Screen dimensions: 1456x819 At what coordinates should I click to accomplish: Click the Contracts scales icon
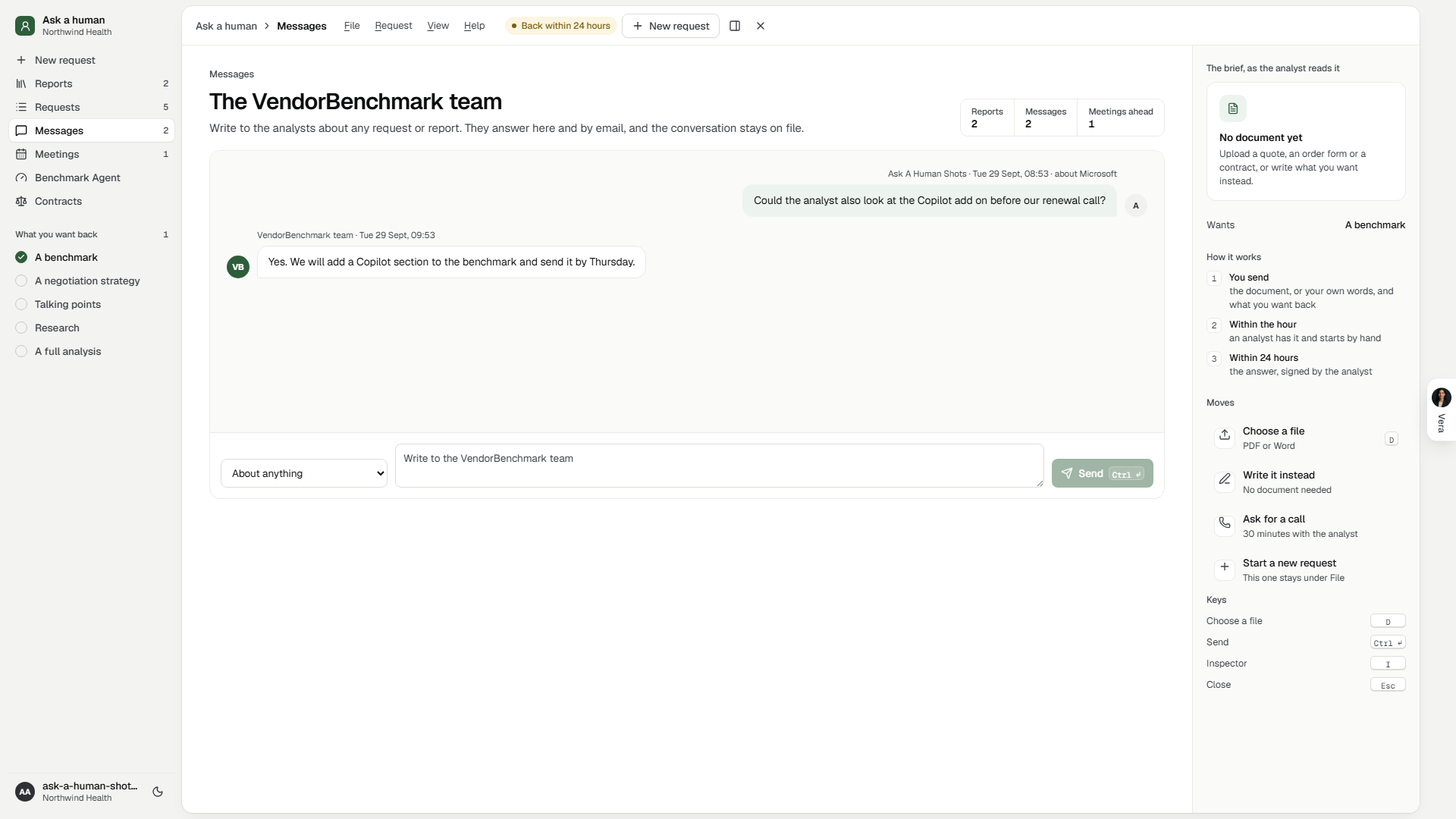(21, 201)
